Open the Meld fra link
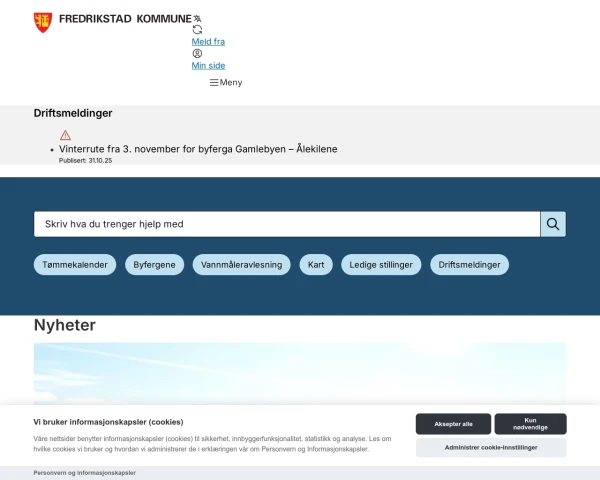The width and height of the screenshot is (600, 480). tap(208, 42)
